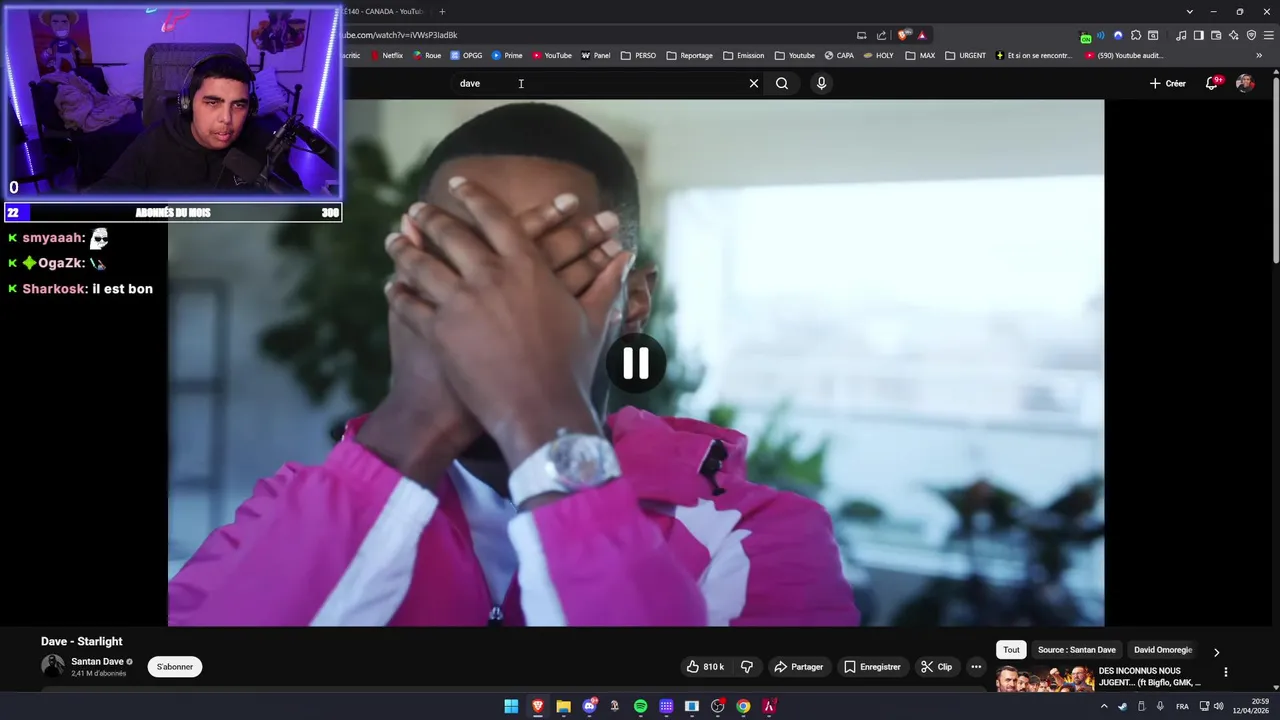Open the suggested video 'DES INCONNUS NOUS JUGENT' thumbnail

[x=1044, y=679]
